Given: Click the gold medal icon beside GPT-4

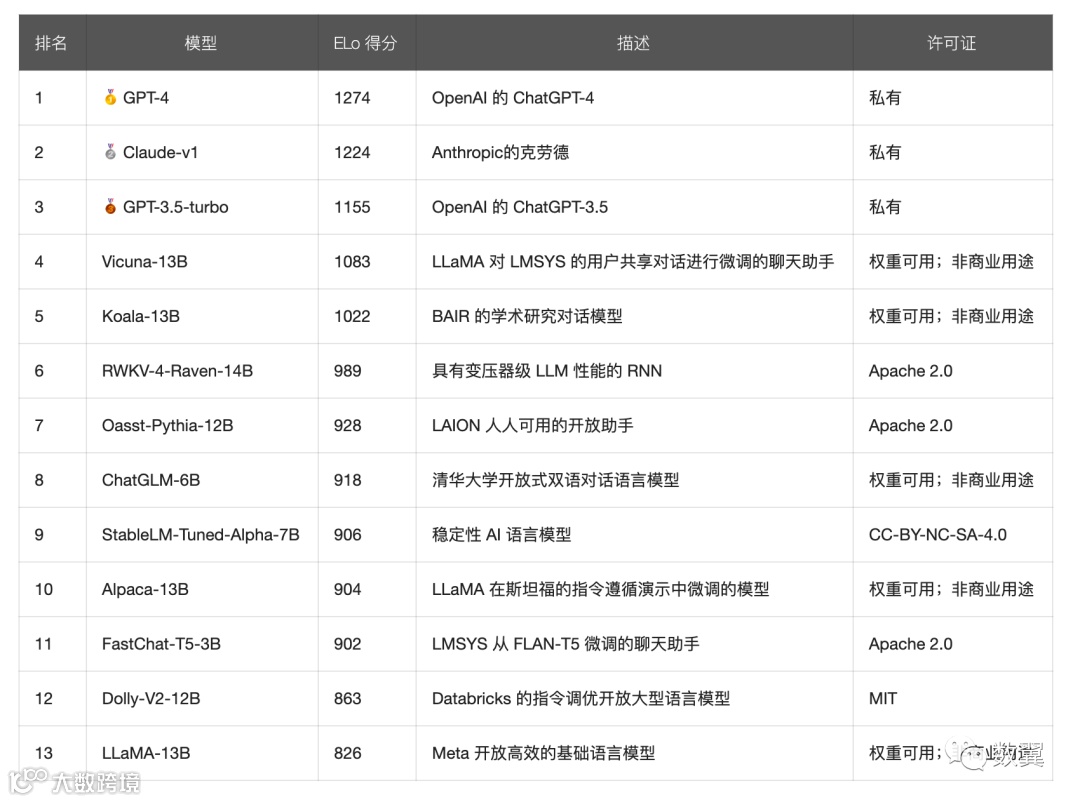Looking at the screenshot, I should point(110,97).
